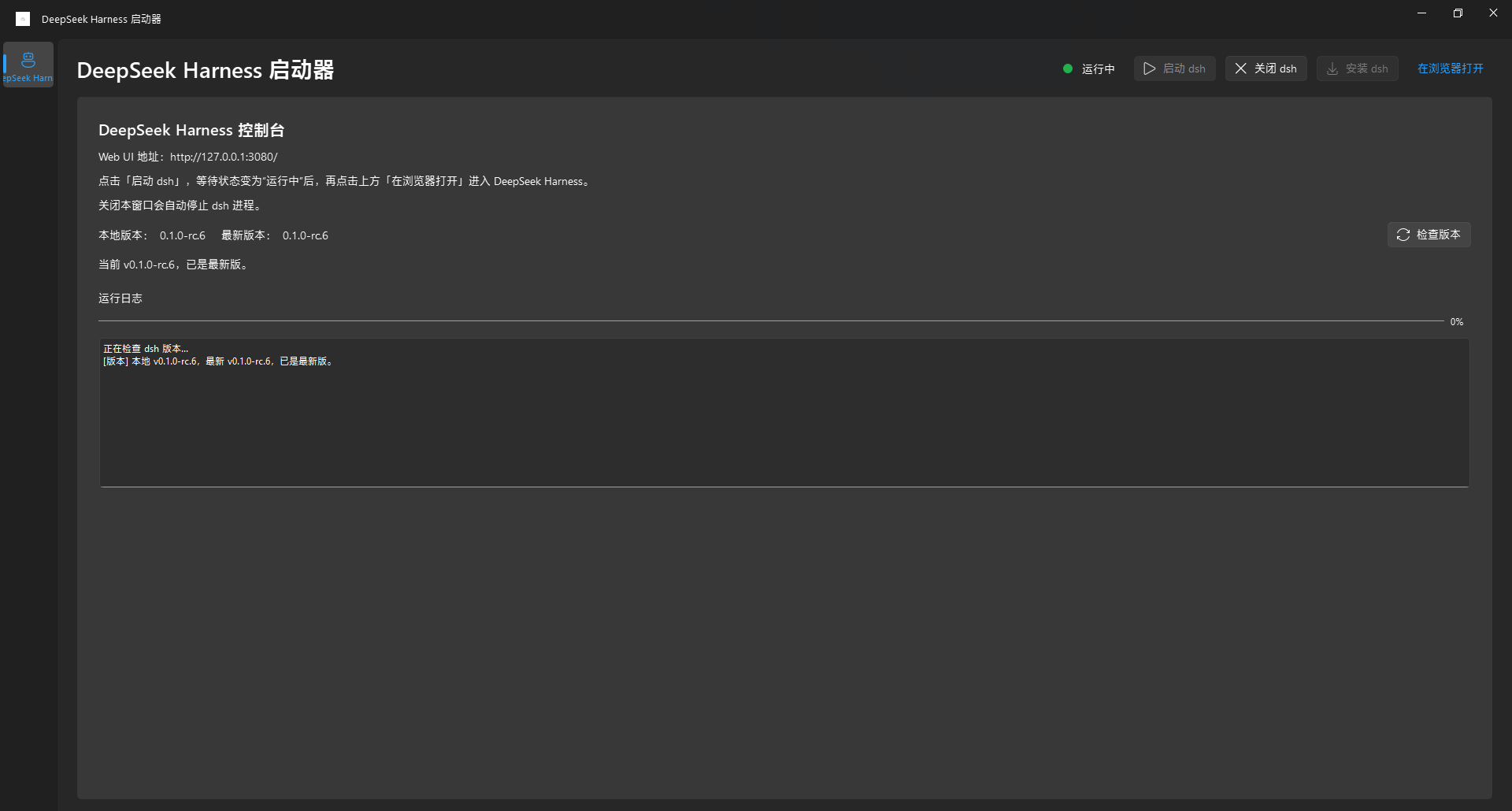Viewport: 1512px width, 811px height.
Task: Stop the process with 关闭 dsh
Action: (x=1266, y=69)
